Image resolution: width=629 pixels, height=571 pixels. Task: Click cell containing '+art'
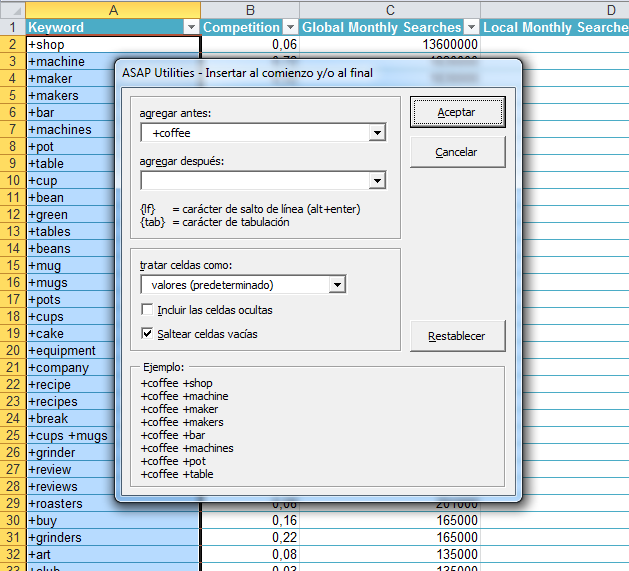point(113,555)
